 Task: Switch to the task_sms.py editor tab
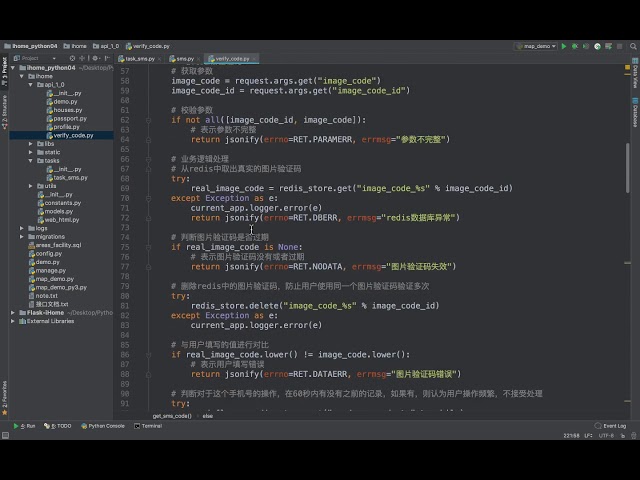pos(138,59)
